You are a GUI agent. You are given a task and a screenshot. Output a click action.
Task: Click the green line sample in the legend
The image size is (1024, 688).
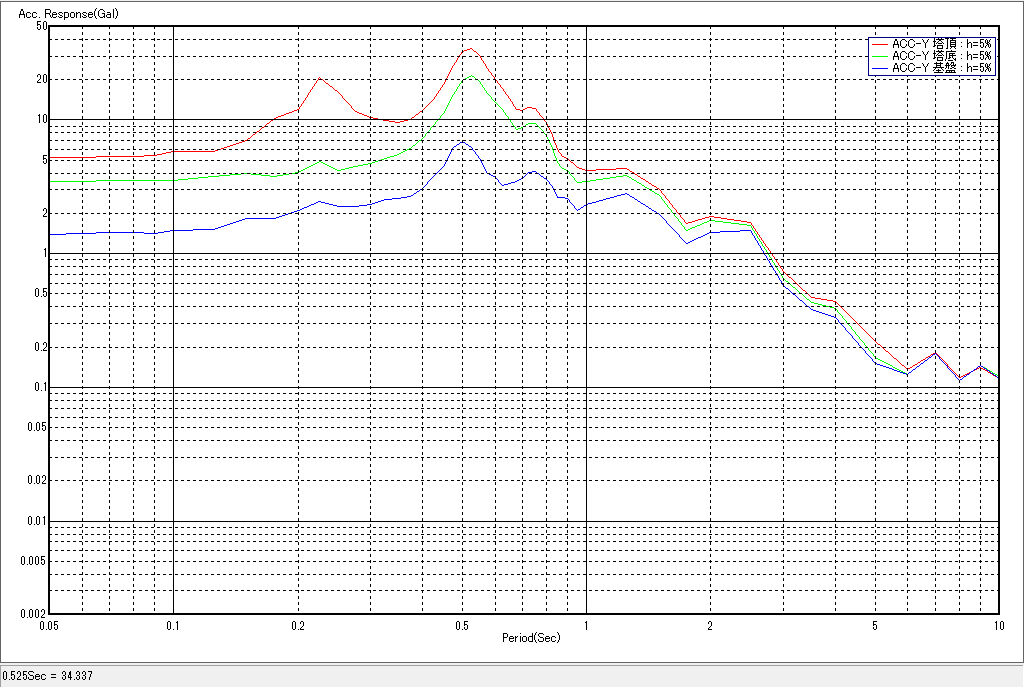coord(879,56)
